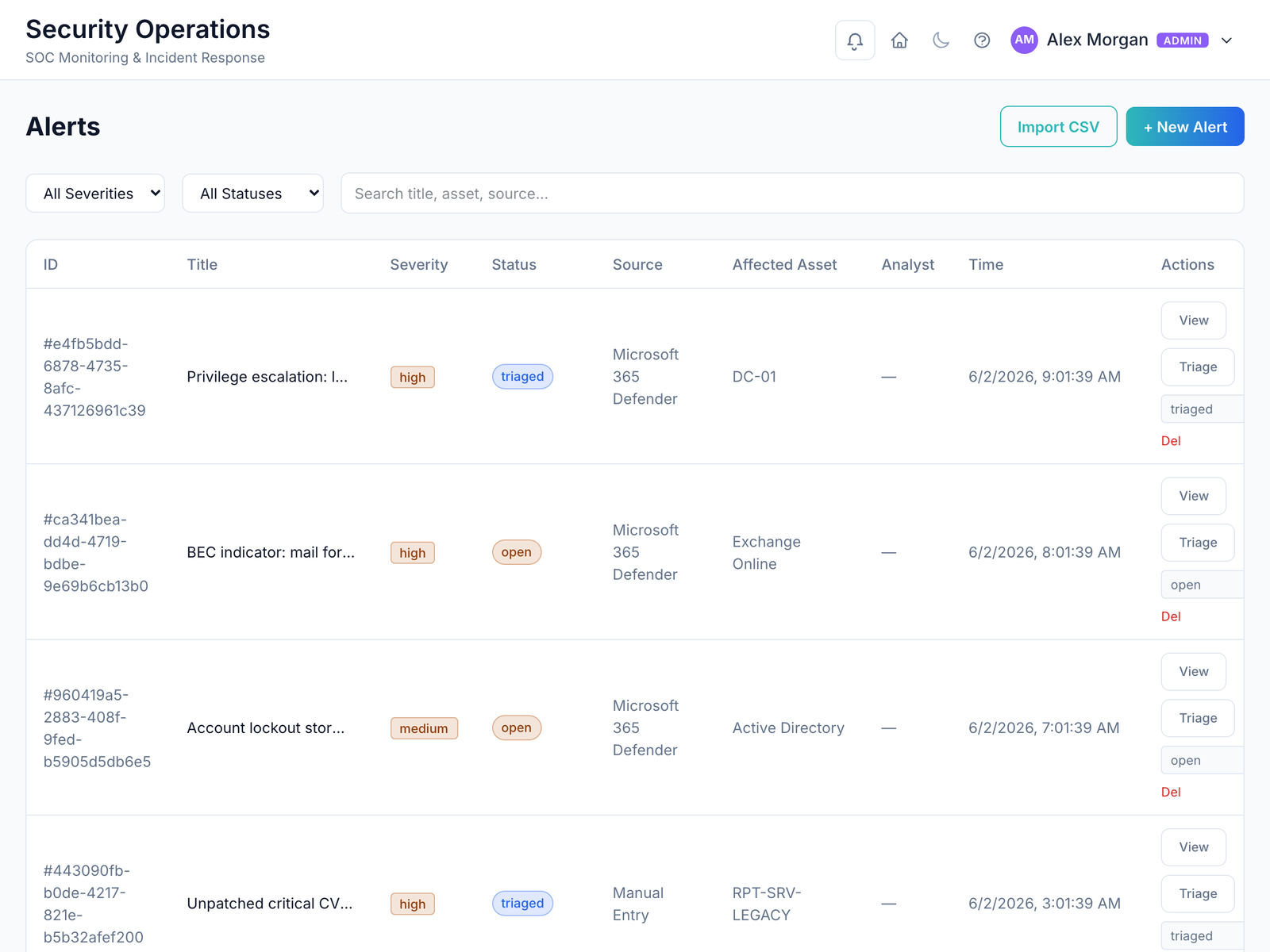1270x952 pixels.
Task: Delete the Account lockout storm alert
Action: click(x=1171, y=792)
